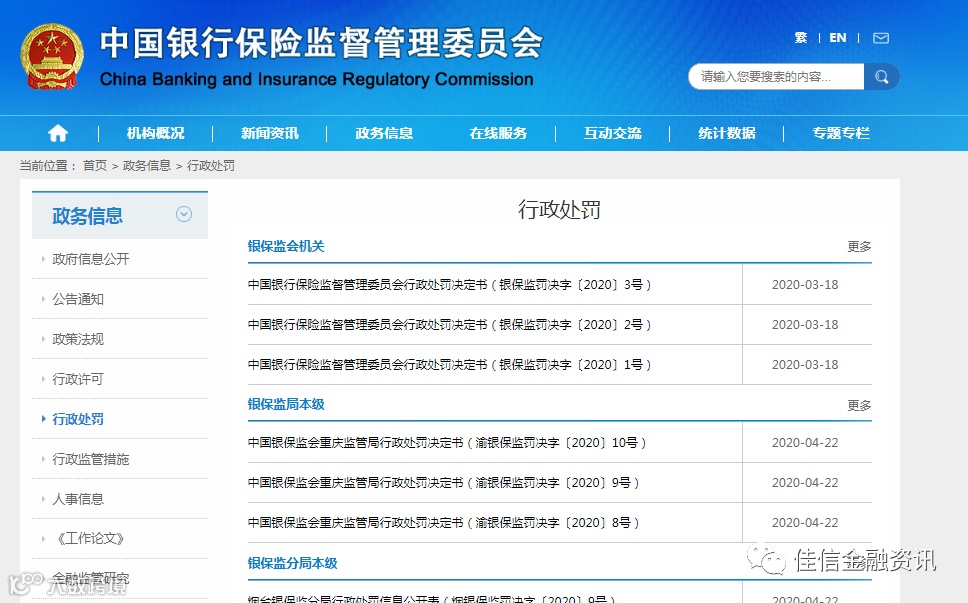Click the 中国银行保险监督管理委员会 header title

click(x=321, y=43)
